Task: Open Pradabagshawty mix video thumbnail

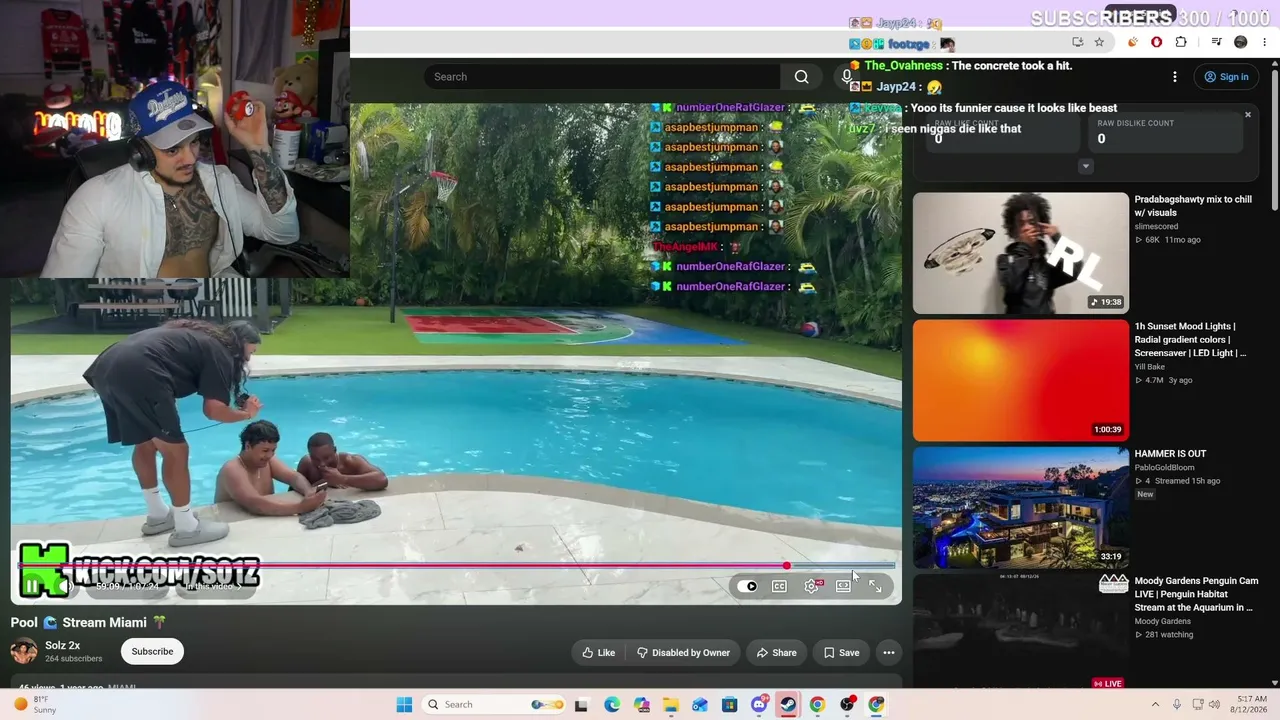Action: (x=1020, y=253)
